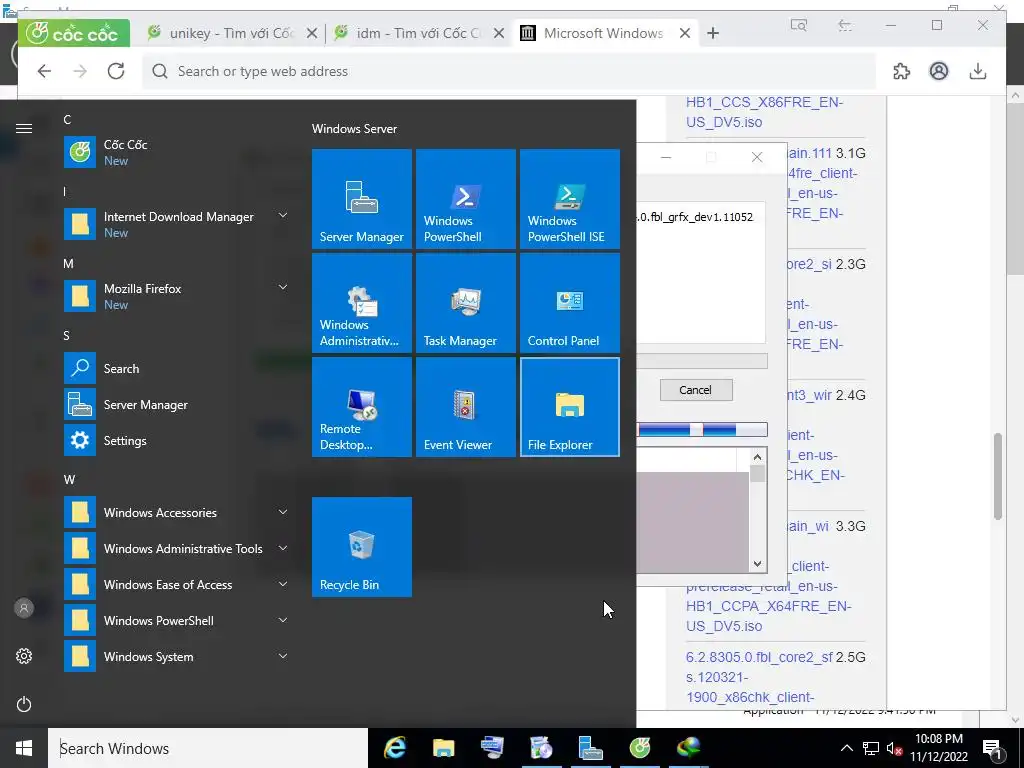Show hidden tray icons chevron
The image size is (1024, 768).
(846, 749)
